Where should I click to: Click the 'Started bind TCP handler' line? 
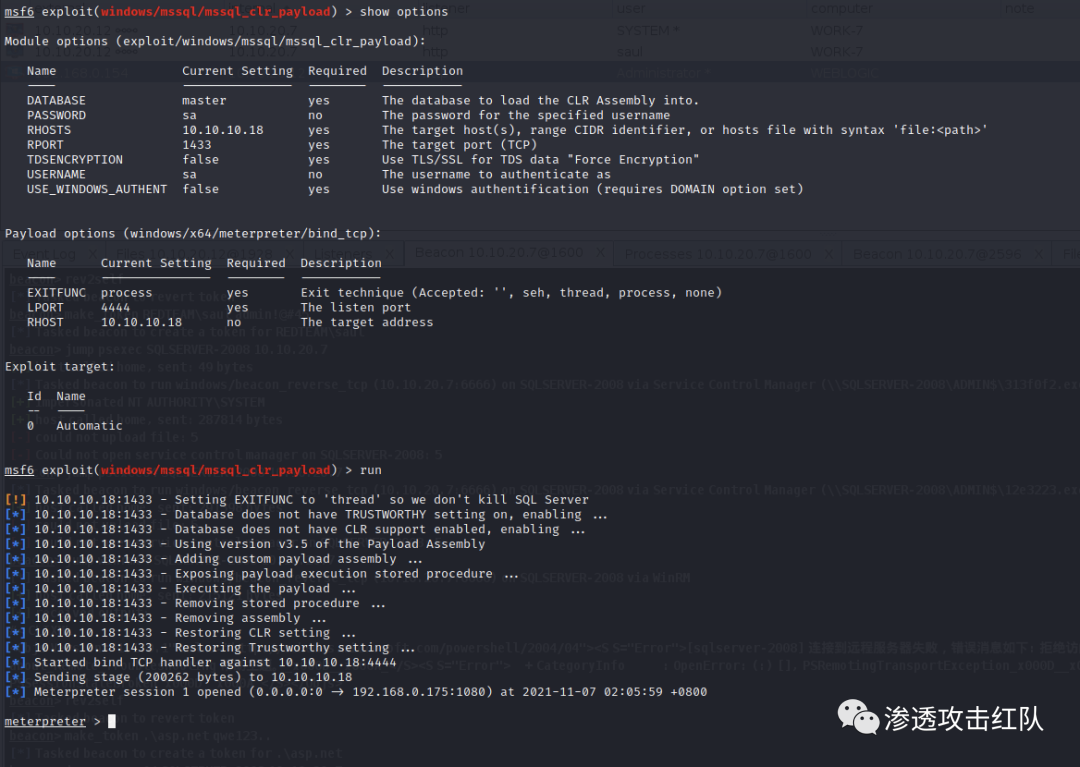[x=200, y=663]
